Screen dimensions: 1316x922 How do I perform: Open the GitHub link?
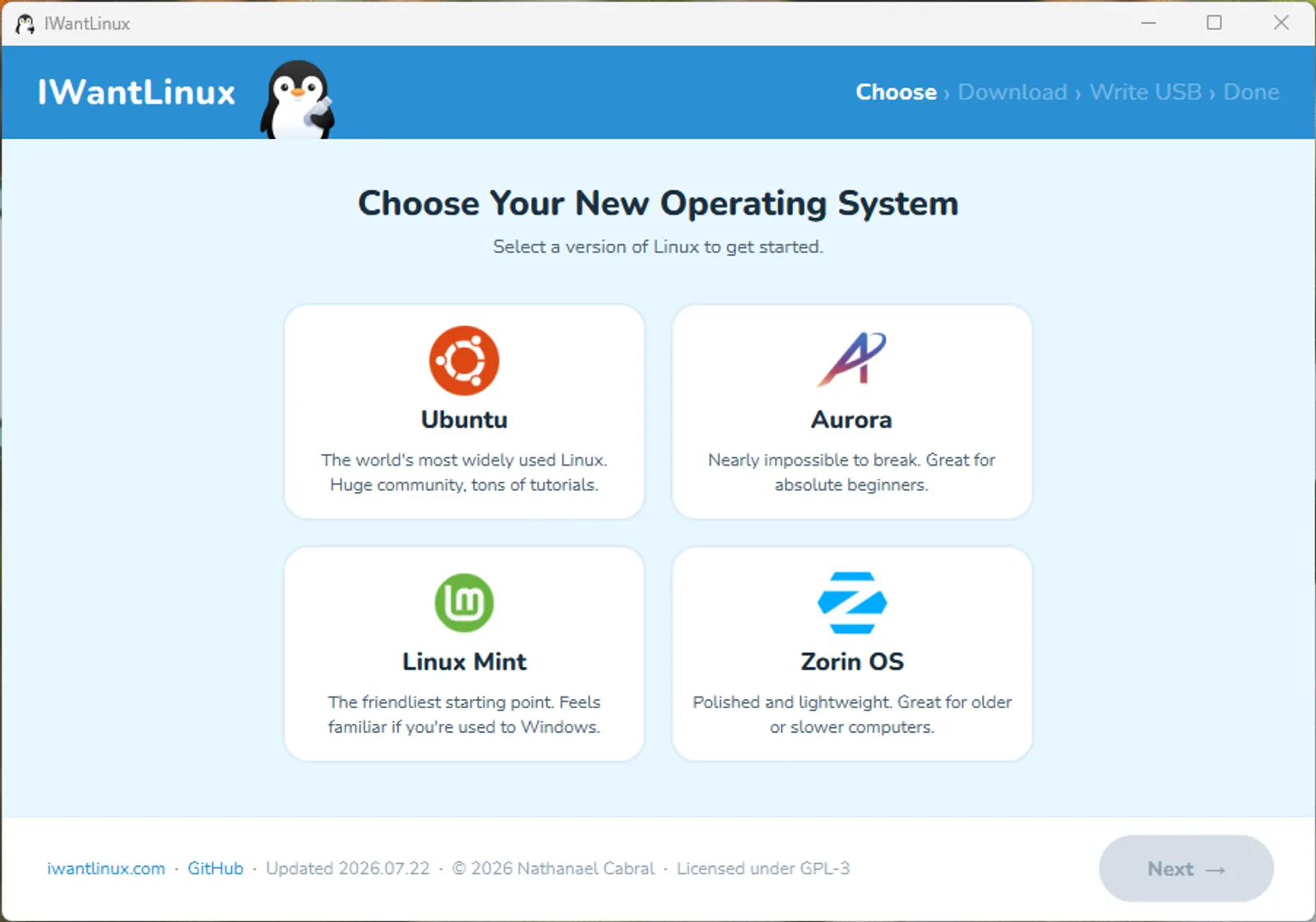(x=215, y=869)
